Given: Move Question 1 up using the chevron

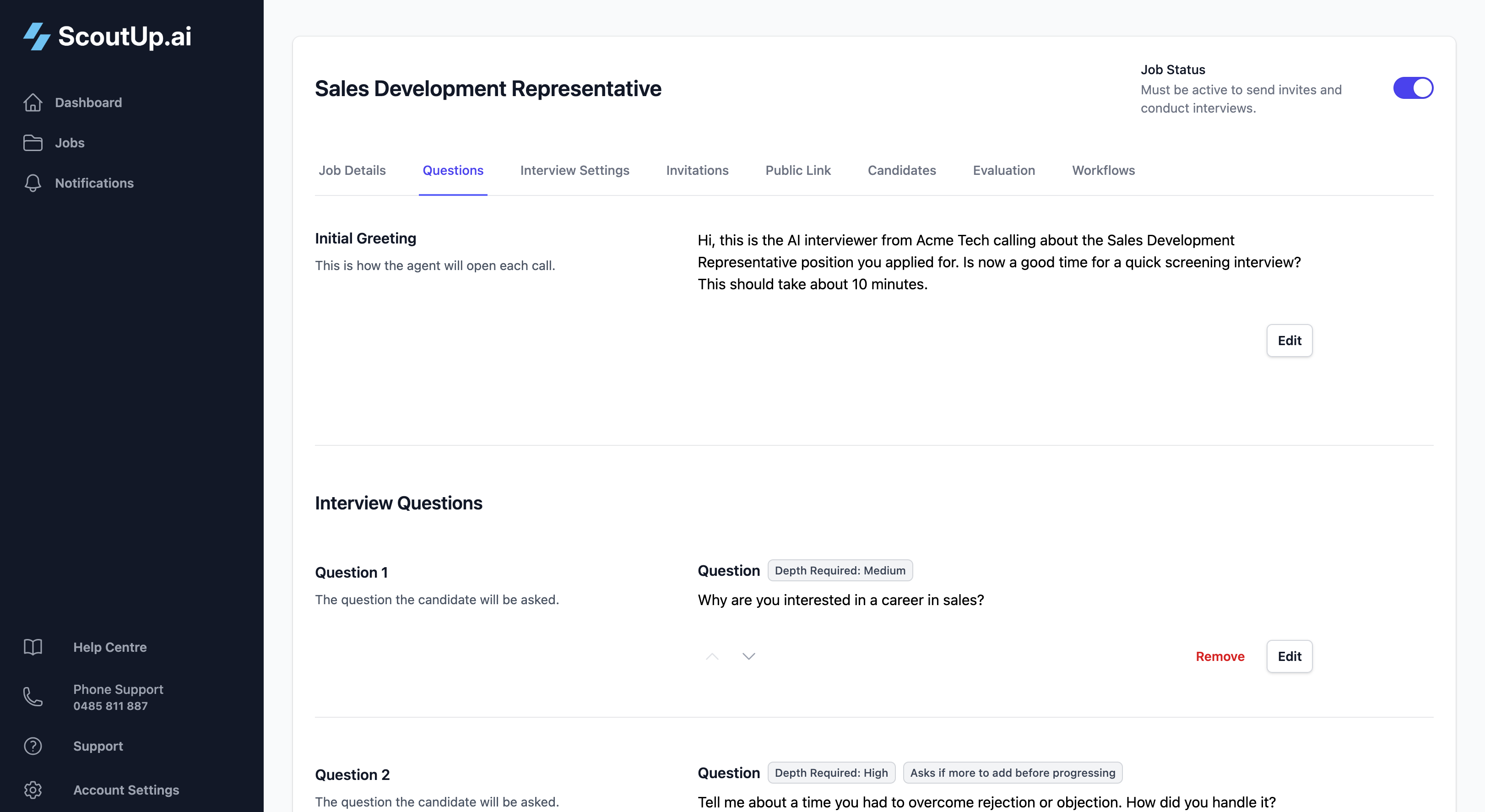Looking at the screenshot, I should click(x=713, y=656).
